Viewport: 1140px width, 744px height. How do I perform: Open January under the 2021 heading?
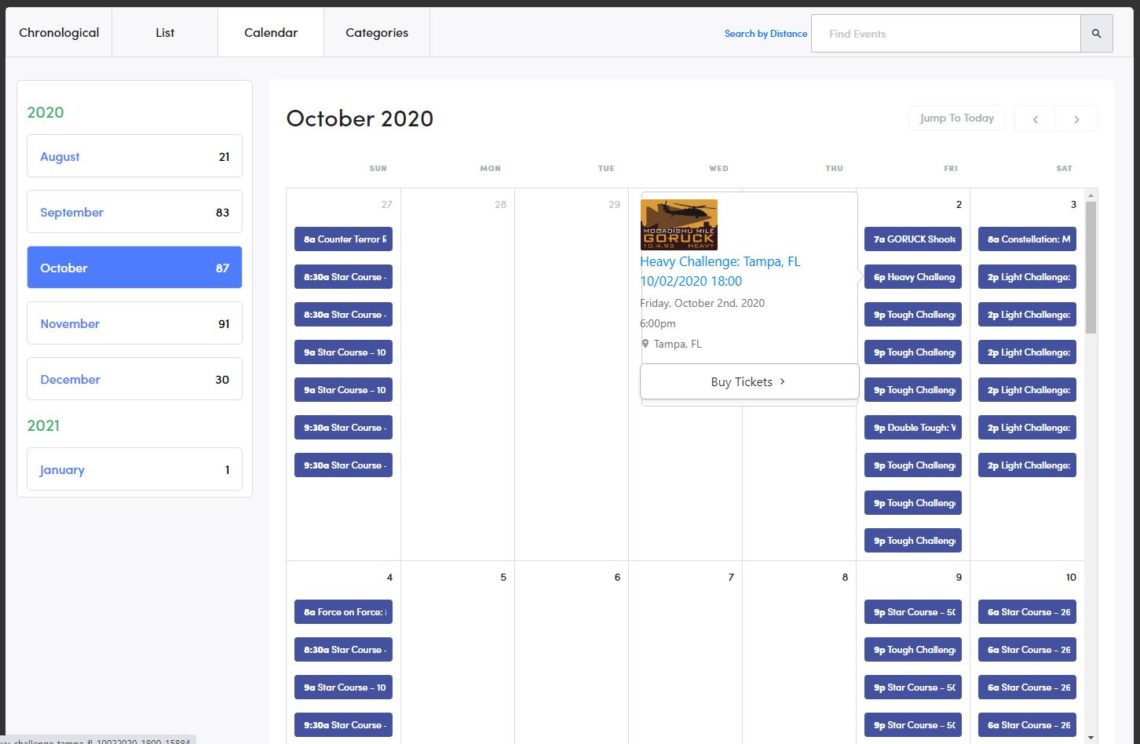135,470
